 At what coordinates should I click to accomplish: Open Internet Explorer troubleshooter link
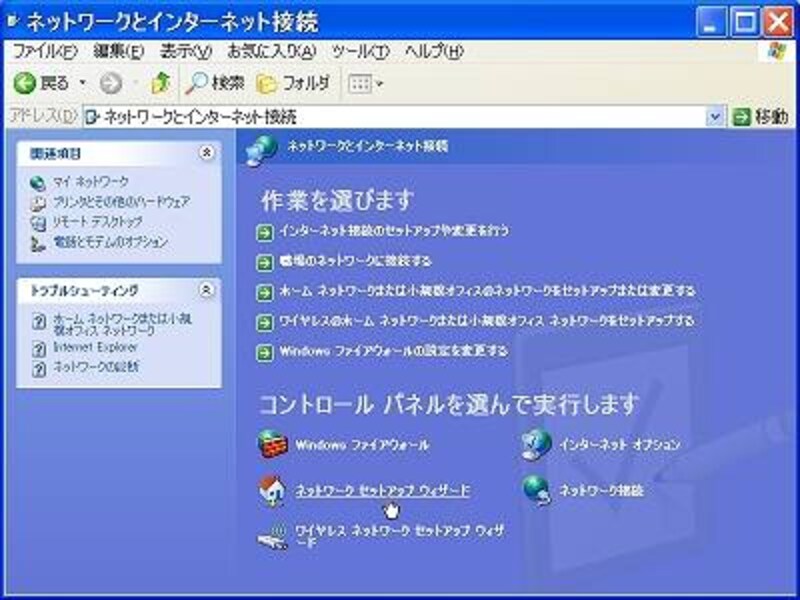pos(95,347)
